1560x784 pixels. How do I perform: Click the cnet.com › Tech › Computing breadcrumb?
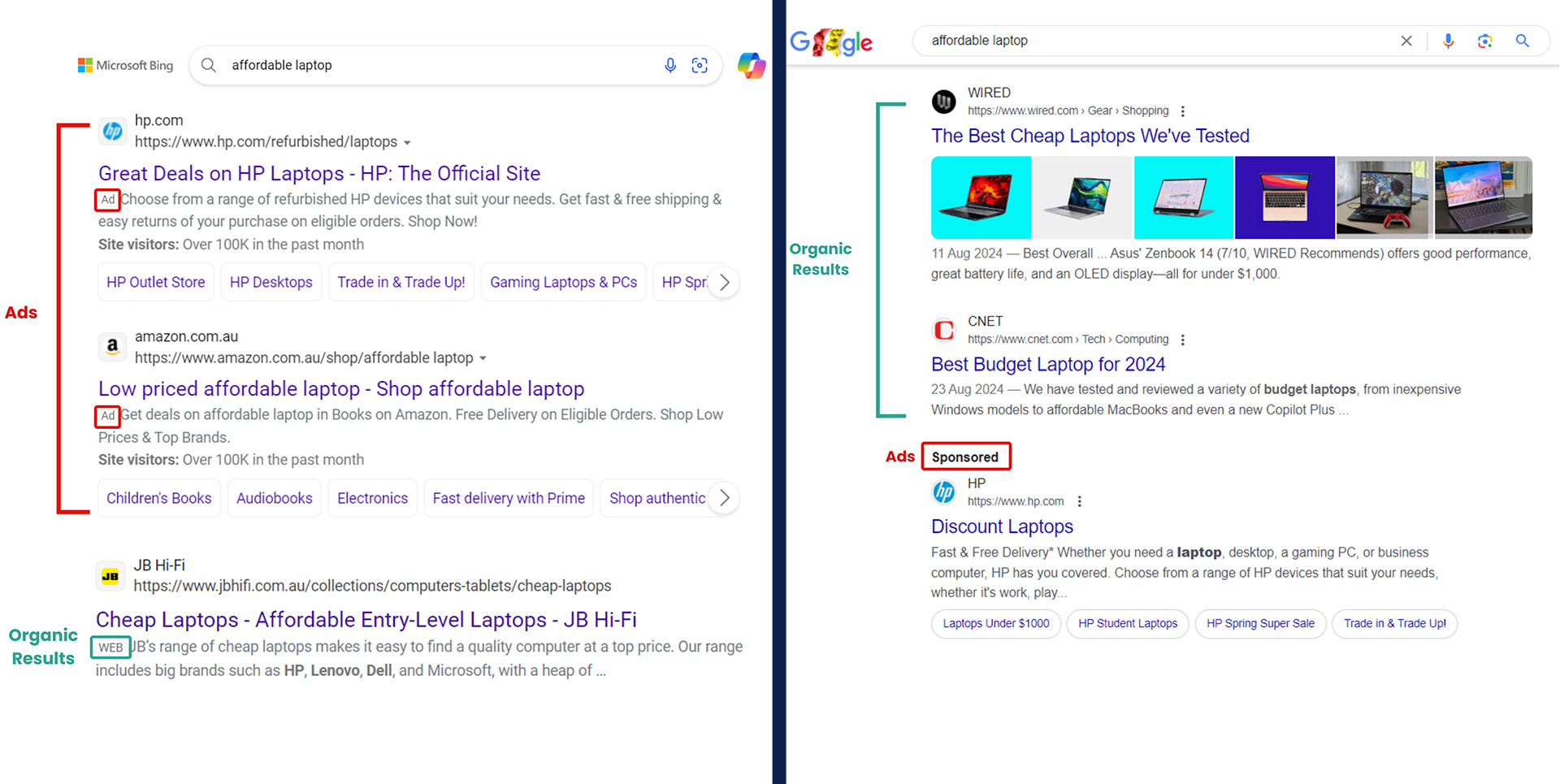[x=1068, y=339]
